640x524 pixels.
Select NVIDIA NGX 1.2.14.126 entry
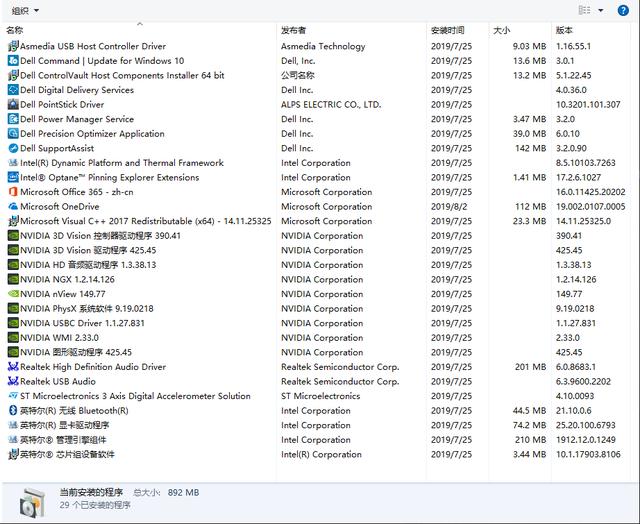click(67, 280)
